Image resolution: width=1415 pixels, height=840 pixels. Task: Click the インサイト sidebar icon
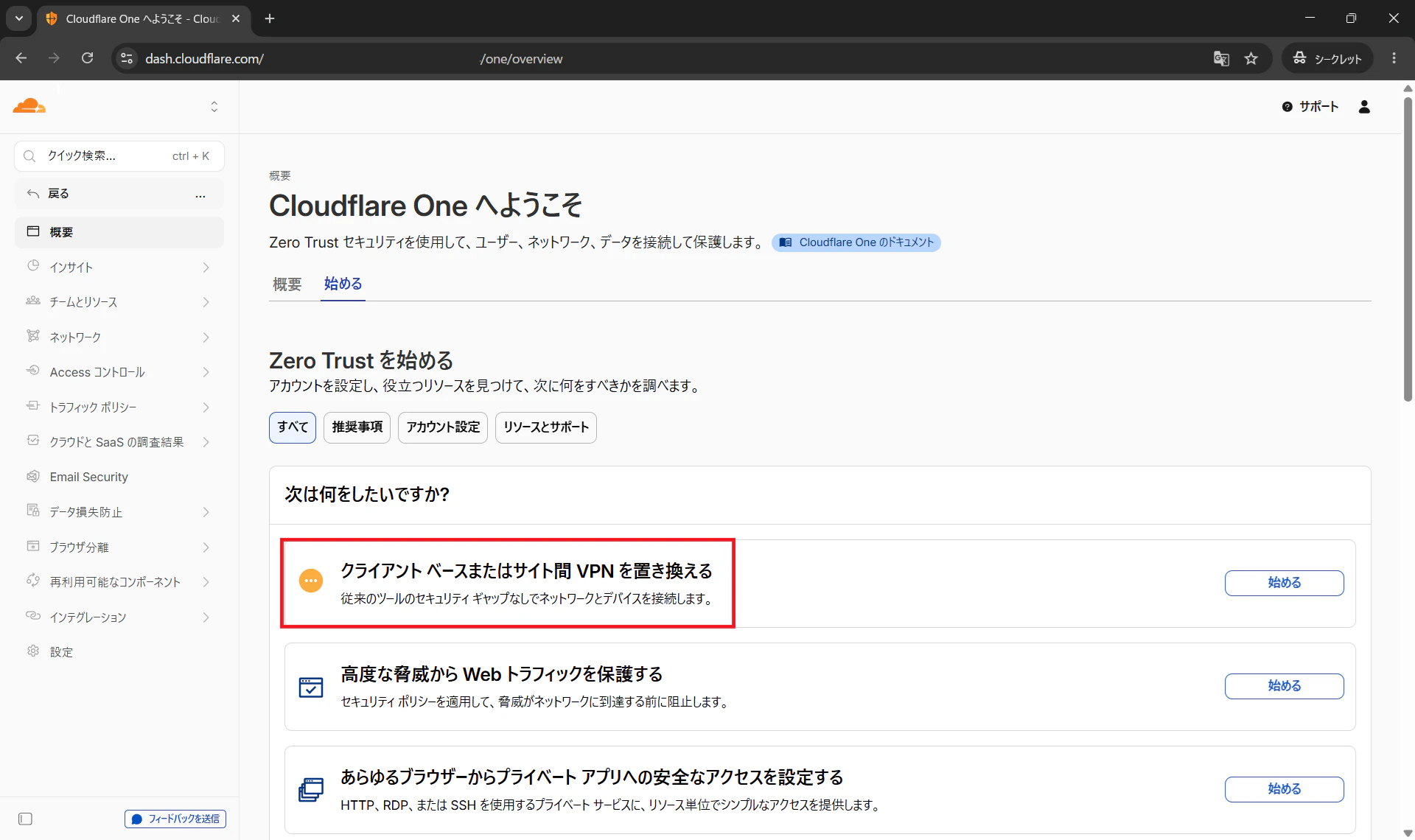coord(33,266)
